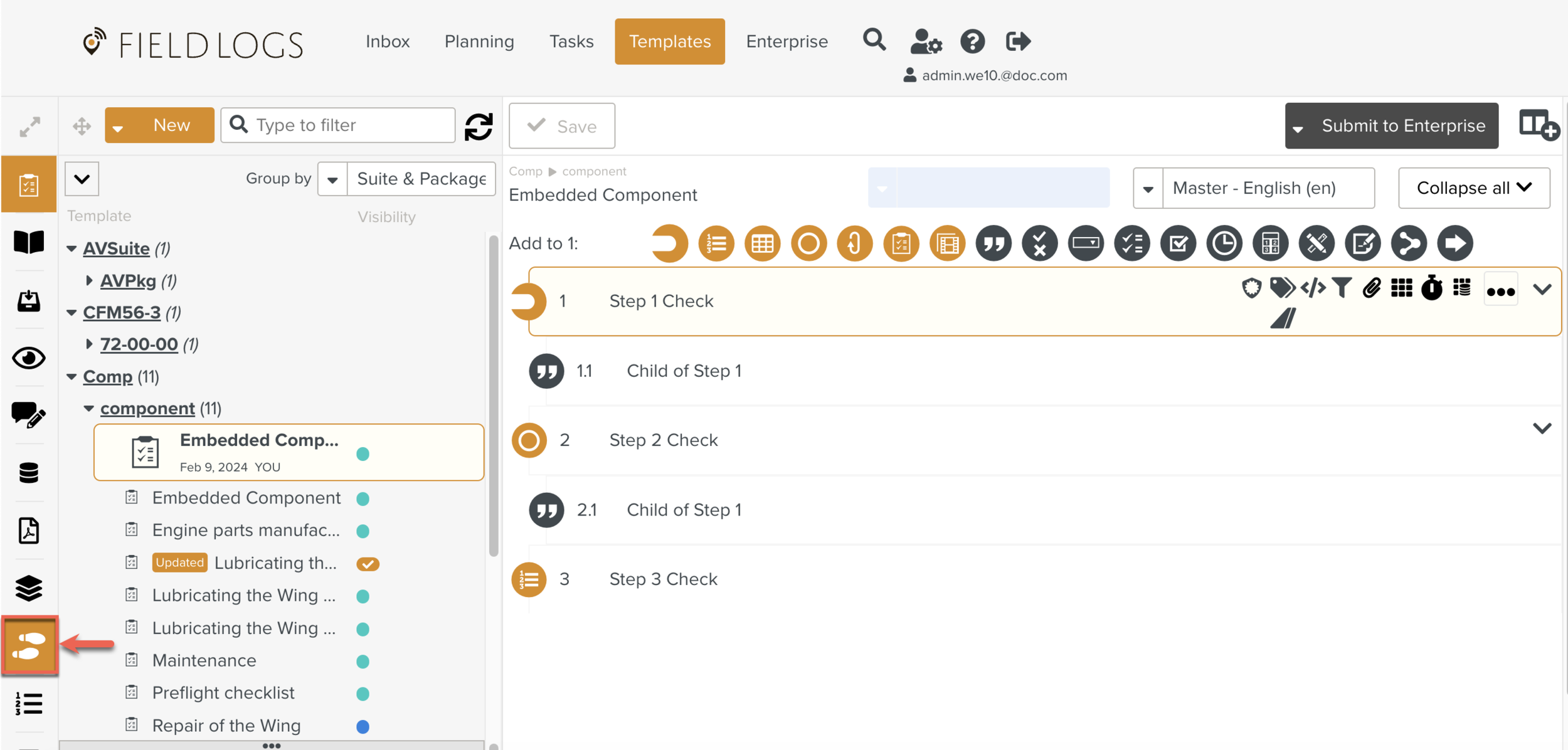This screenshot has width=1568, height=750.
Task: Click the quote comment icon in Add toolbar
Action: pos(993,243)
